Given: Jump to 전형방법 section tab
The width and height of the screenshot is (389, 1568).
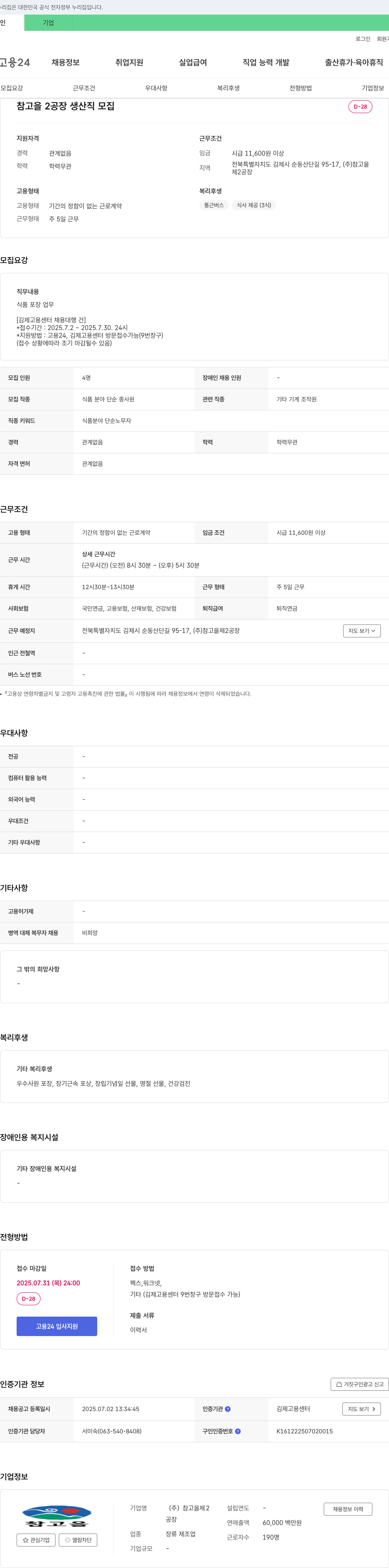Looking at the screenshot, I should (x=301, y=88).
